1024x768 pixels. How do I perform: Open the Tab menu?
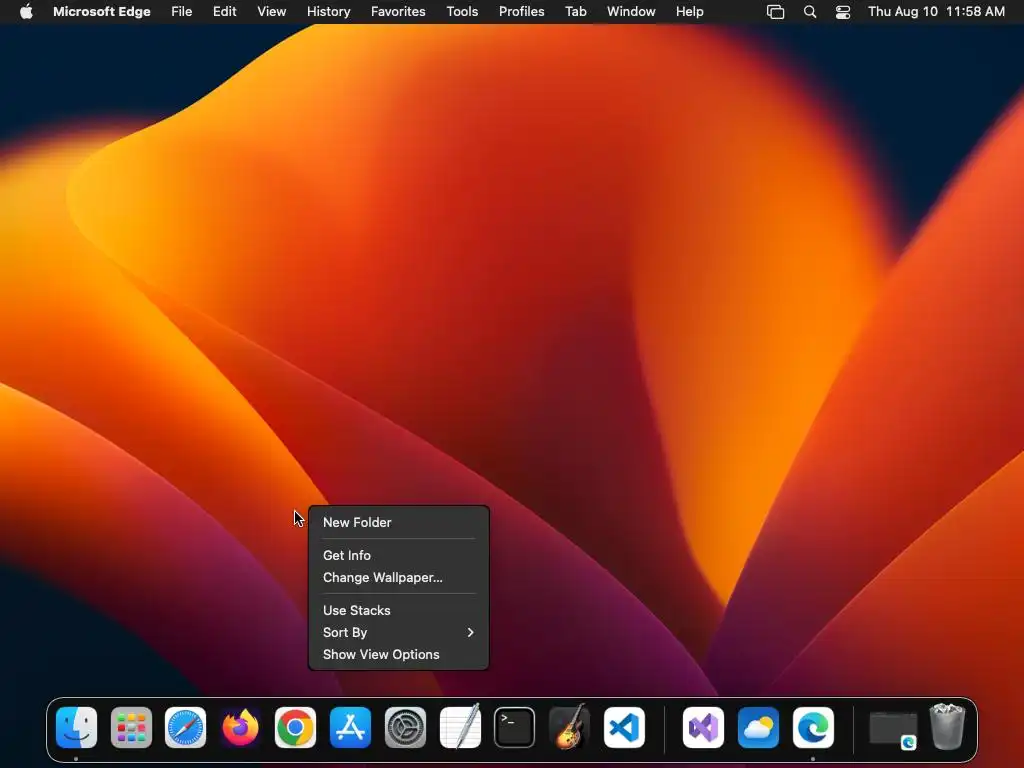pyautogui.click(x=576, y=11)
